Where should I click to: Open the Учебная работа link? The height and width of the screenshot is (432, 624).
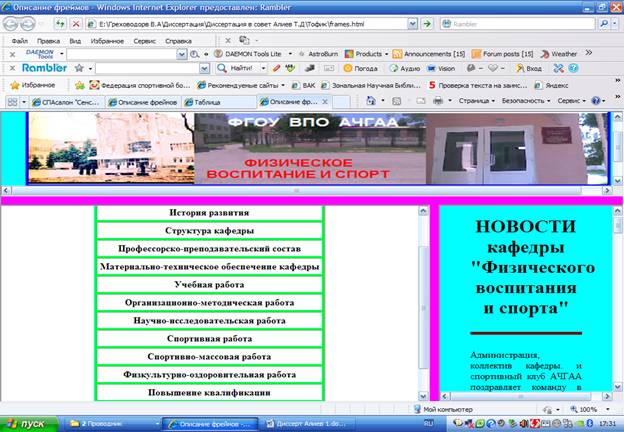click(209, 285)
